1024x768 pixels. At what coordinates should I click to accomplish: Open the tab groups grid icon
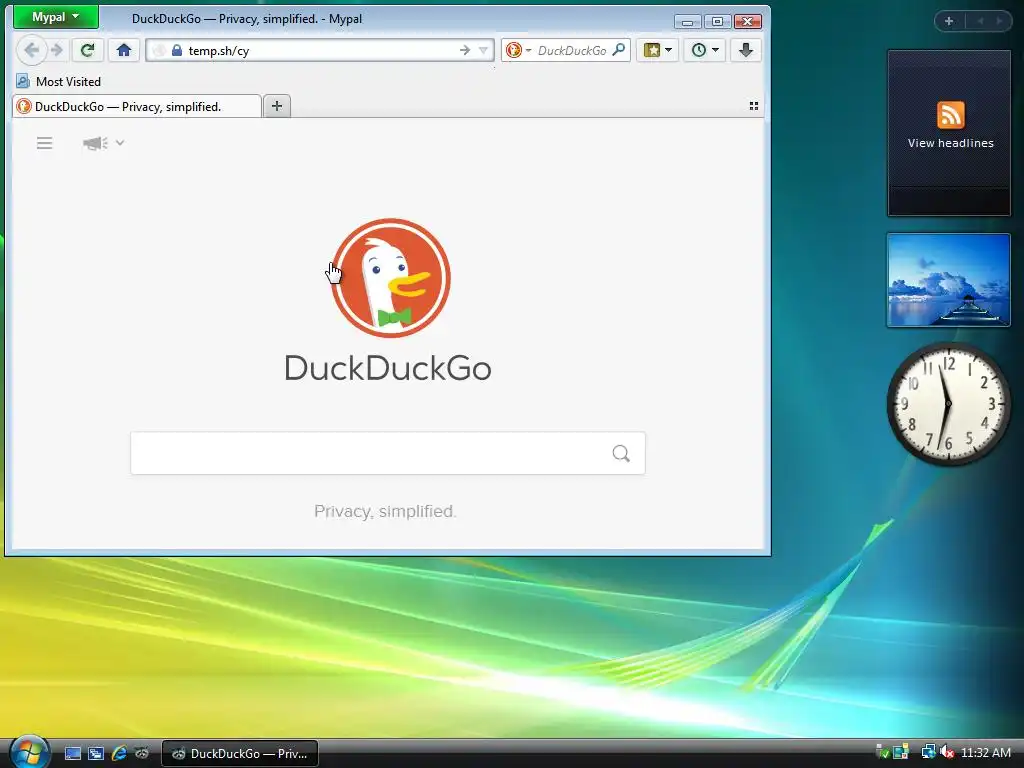[x=754, y=106]
